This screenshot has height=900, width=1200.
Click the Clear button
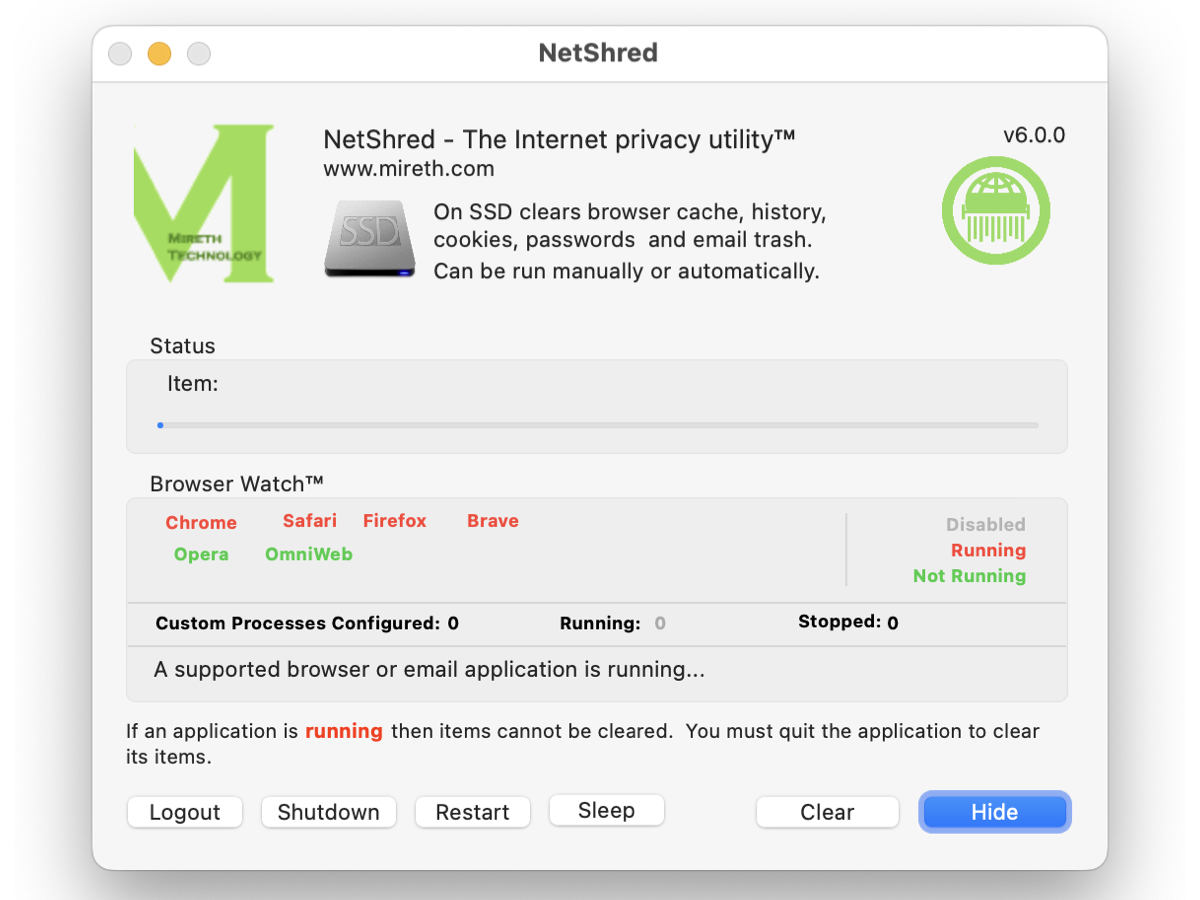point(827,812)
